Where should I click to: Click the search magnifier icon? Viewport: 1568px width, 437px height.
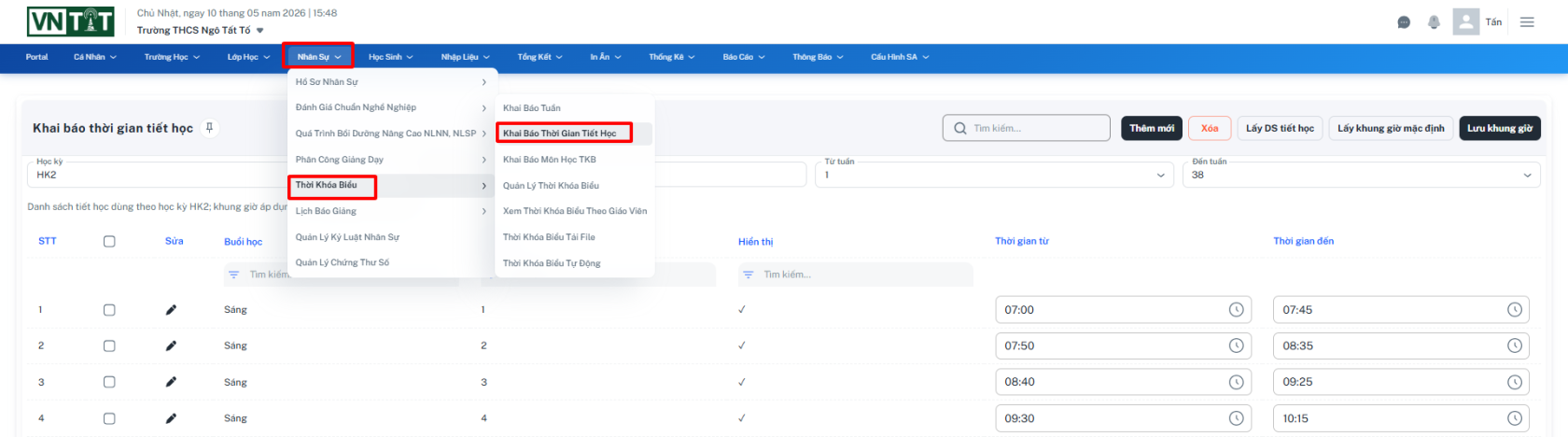[959, 129]
